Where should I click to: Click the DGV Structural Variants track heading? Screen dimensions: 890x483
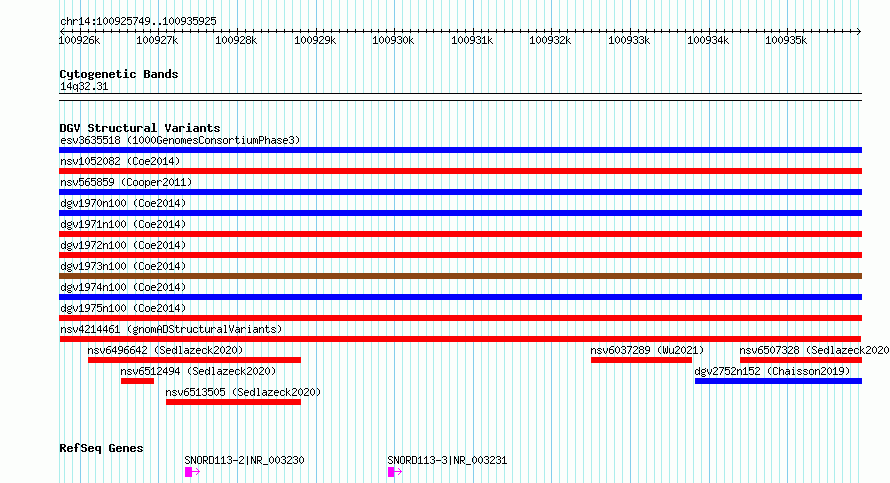(140, 128)
